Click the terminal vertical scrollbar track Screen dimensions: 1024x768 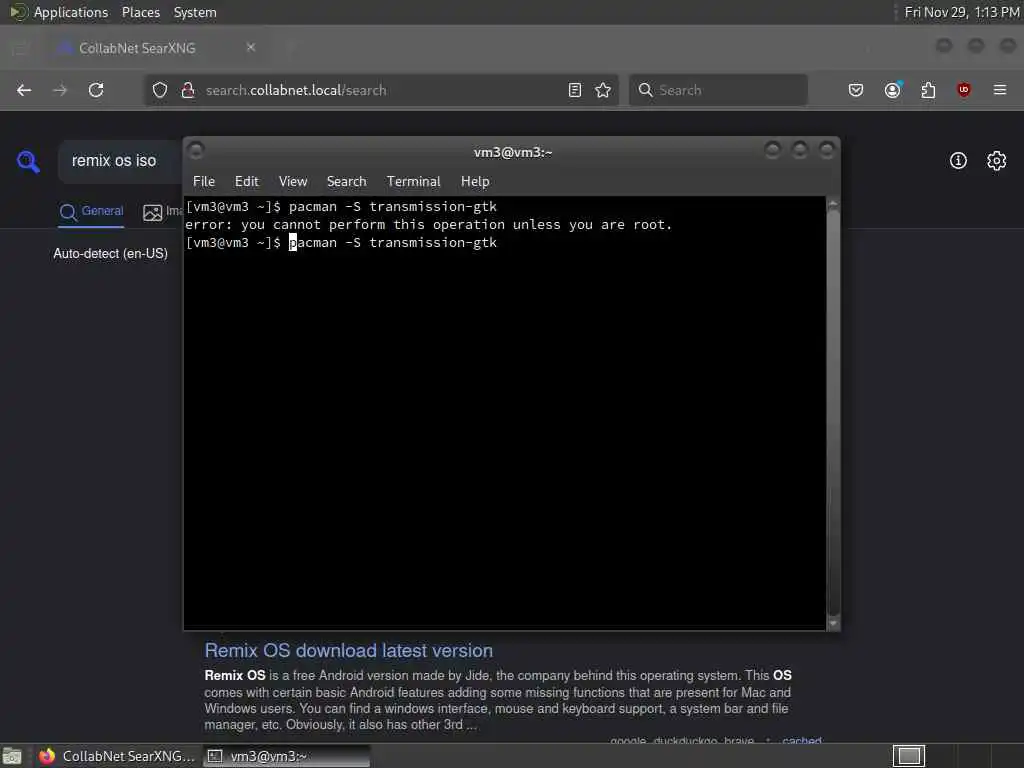[833, 413]
